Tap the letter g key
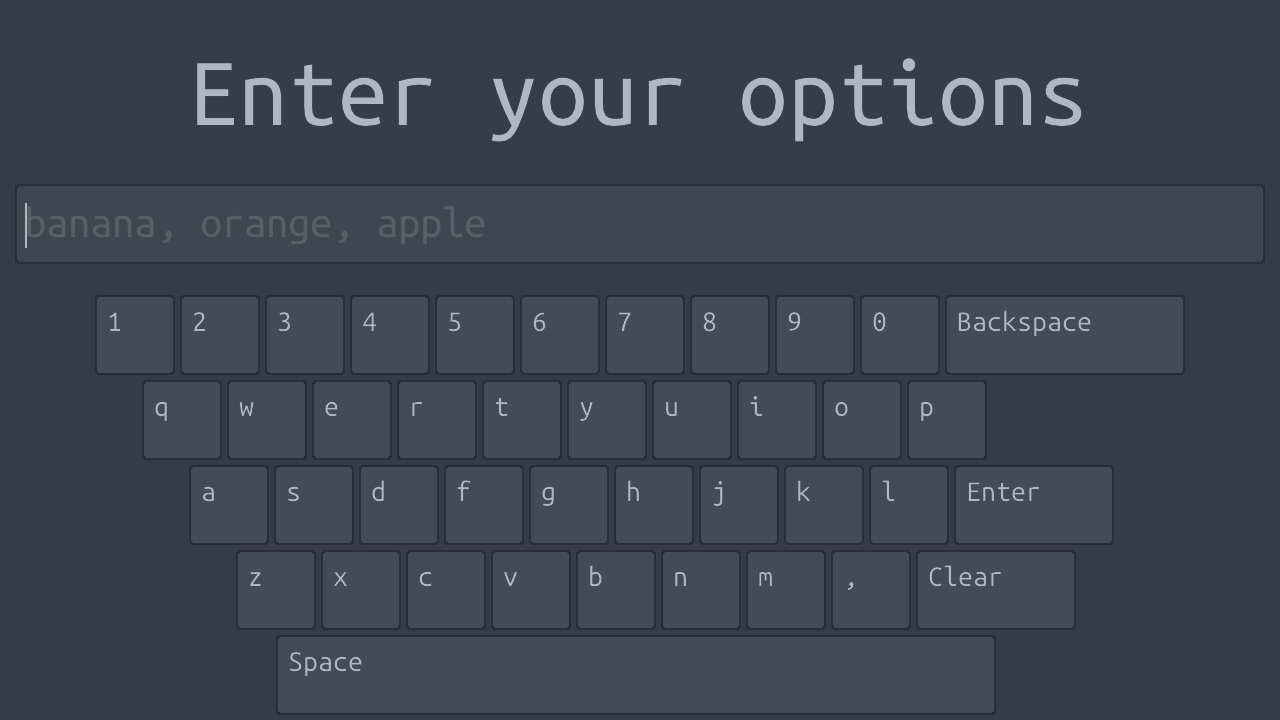This screenshot has height=720, width=1280. tap(569, 505)
